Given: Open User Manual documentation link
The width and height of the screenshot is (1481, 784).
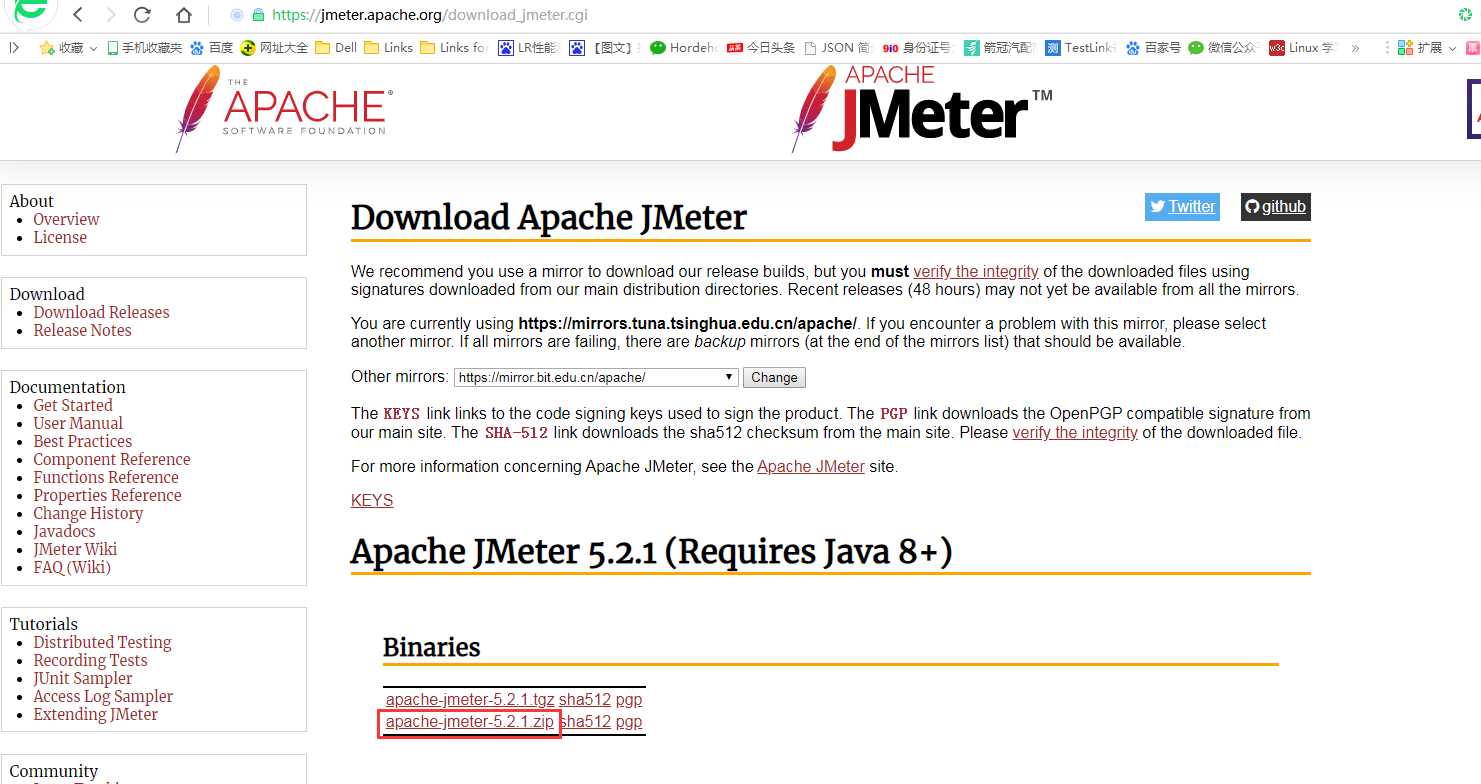Looking at the screenshot, I should click(x=78, y=423).
